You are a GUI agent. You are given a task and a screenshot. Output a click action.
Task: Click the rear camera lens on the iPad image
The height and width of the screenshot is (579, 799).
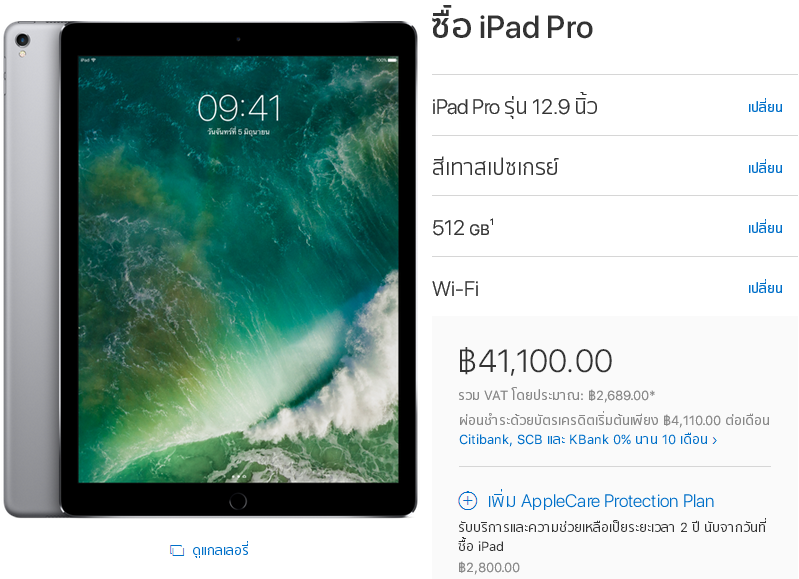click(x=22, y=40)
